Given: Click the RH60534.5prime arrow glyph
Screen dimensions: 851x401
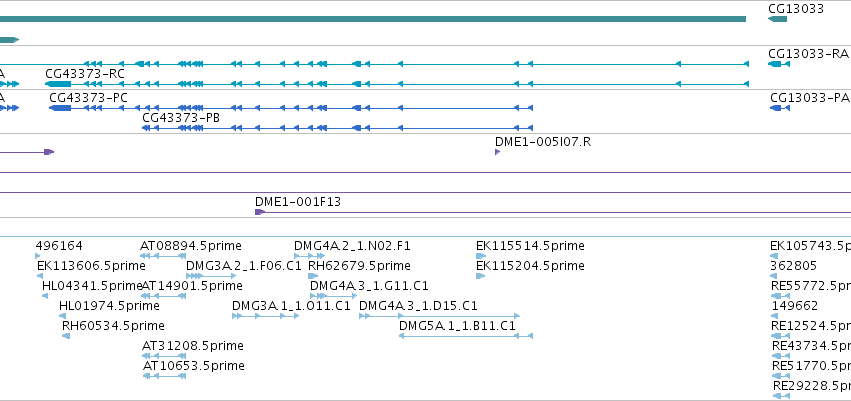Looking at the screenshot, I should pyautogui.click(x=66, y=336).
